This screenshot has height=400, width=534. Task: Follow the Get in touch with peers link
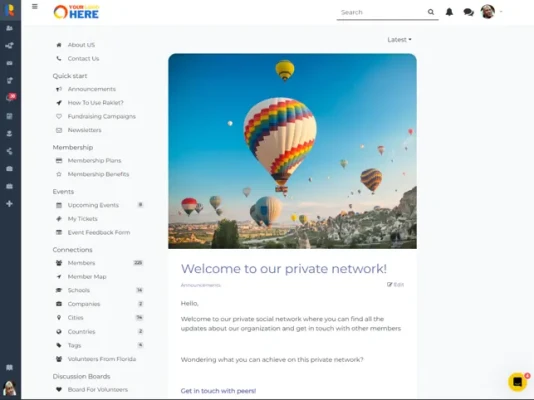(x=218, y=391)
